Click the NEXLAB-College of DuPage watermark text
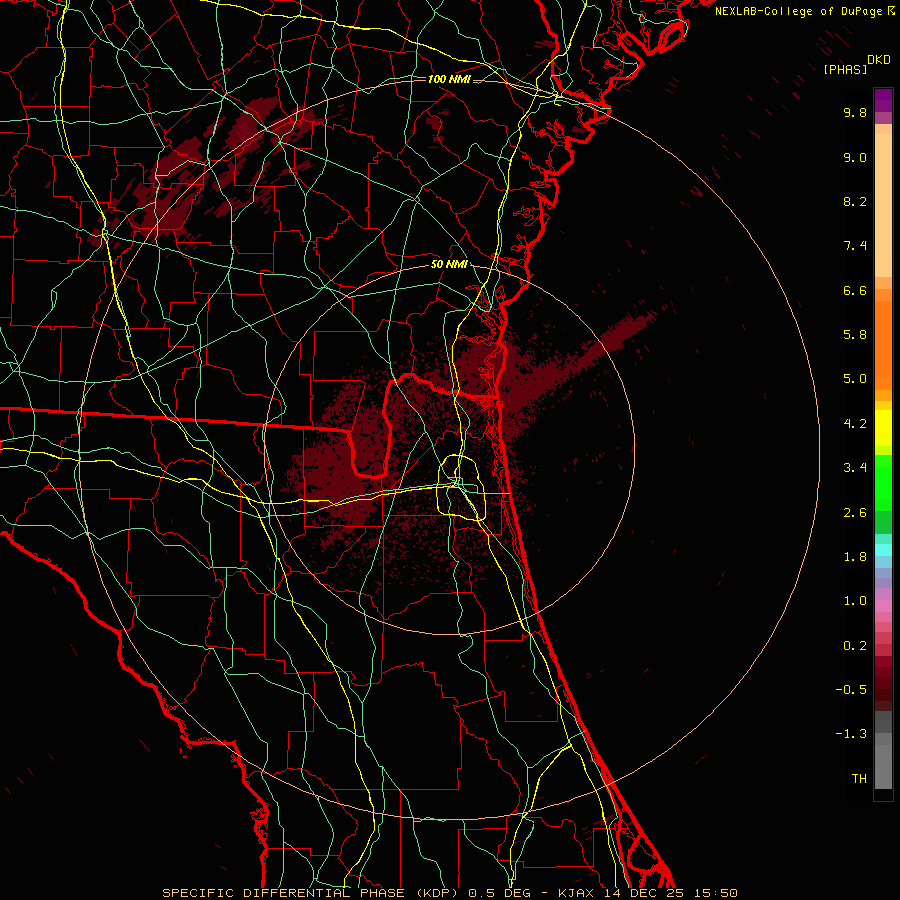The height and width of the screenshot is (900, 900). pyautogui.click(x=799, y=11)
